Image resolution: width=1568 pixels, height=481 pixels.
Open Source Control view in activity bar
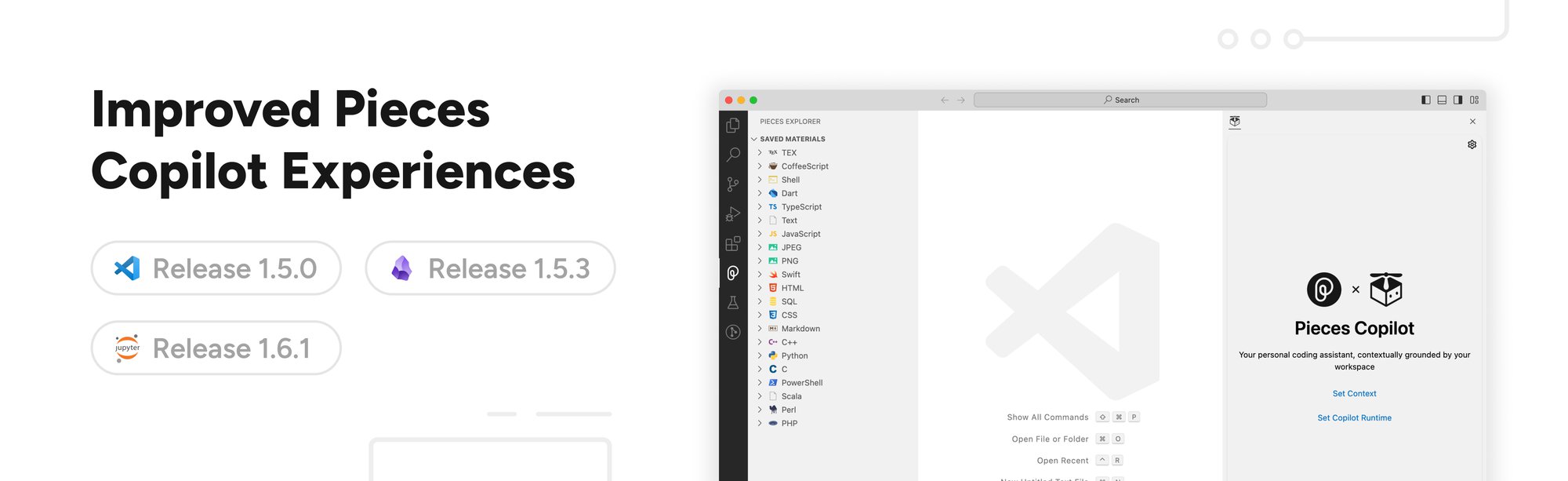(x=733, y=184)
